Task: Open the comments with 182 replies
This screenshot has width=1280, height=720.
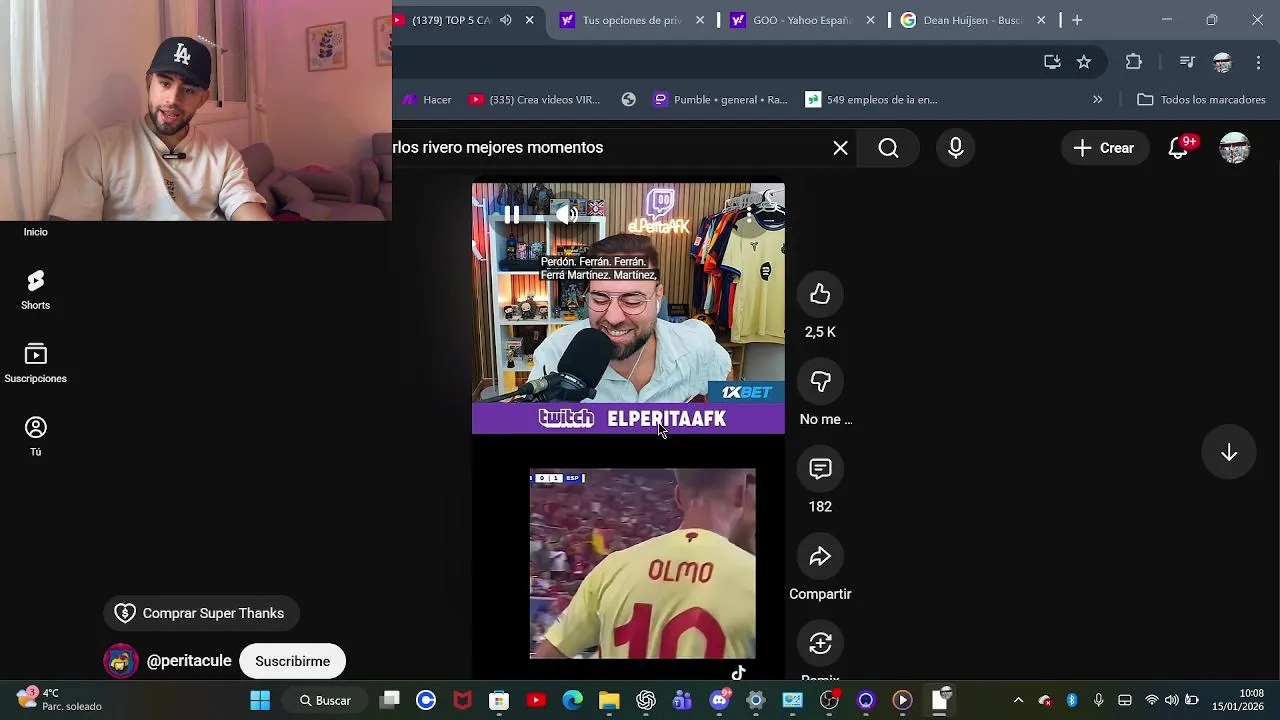Action: click(x=820, y=469)
